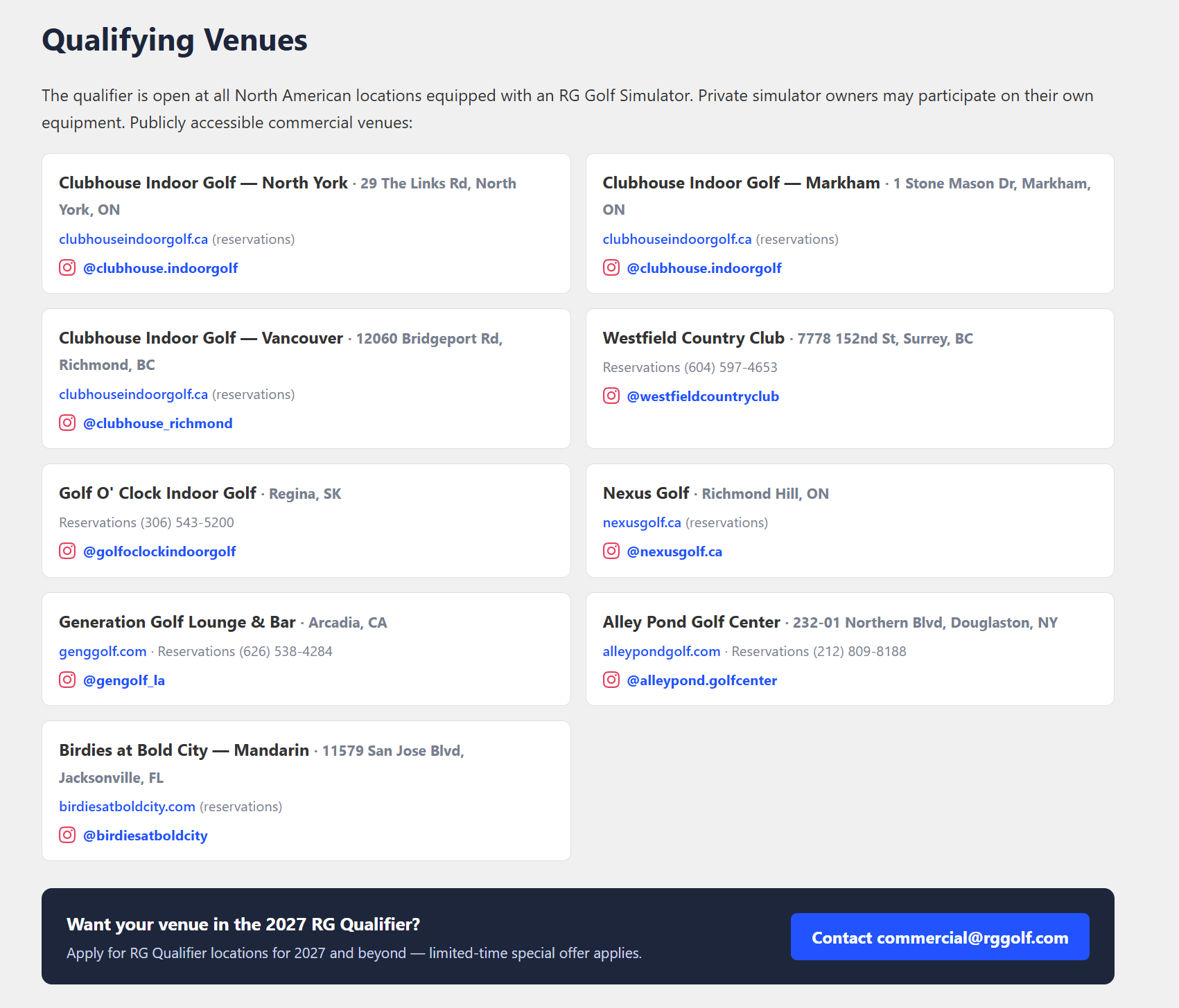Open clubhouseindoorgolf.ca link in Markham card
1179x1008 pixels.
click(677, 239)
